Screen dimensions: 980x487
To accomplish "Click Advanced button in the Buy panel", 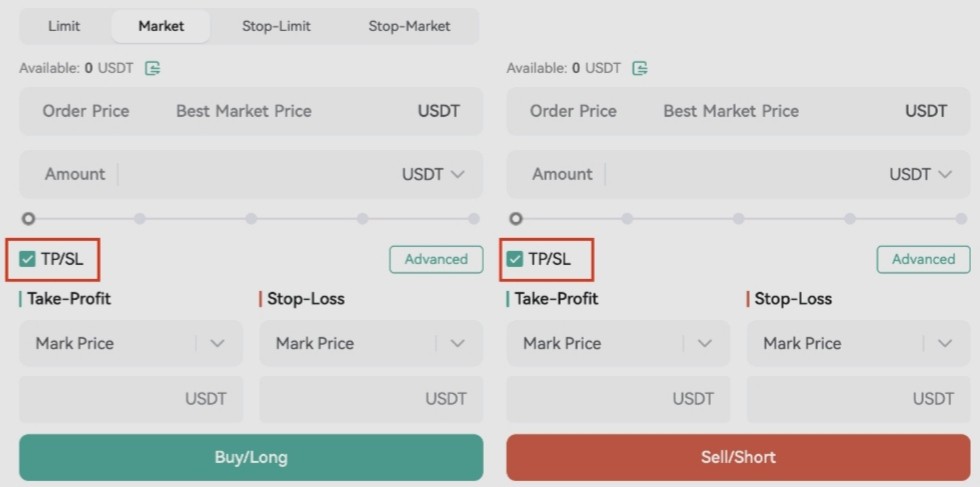I will coord(436,259).
